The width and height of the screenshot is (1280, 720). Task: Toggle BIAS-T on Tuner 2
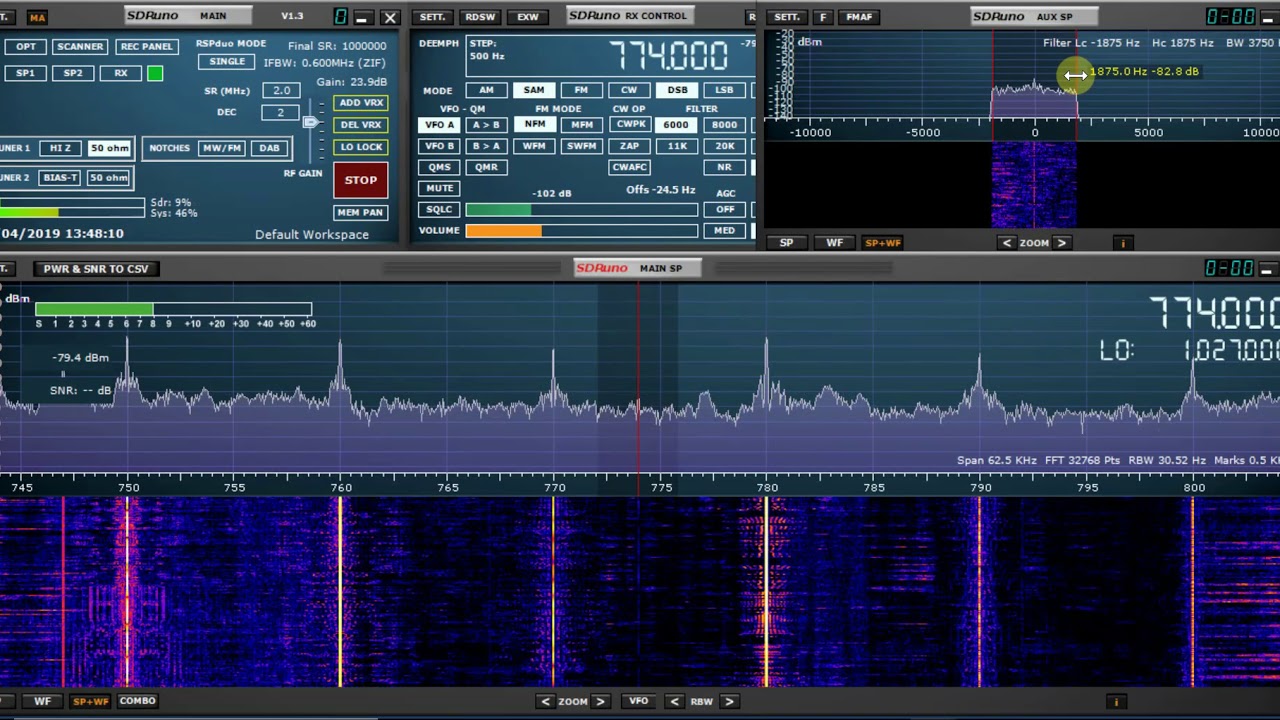click(x=60, y=178)
